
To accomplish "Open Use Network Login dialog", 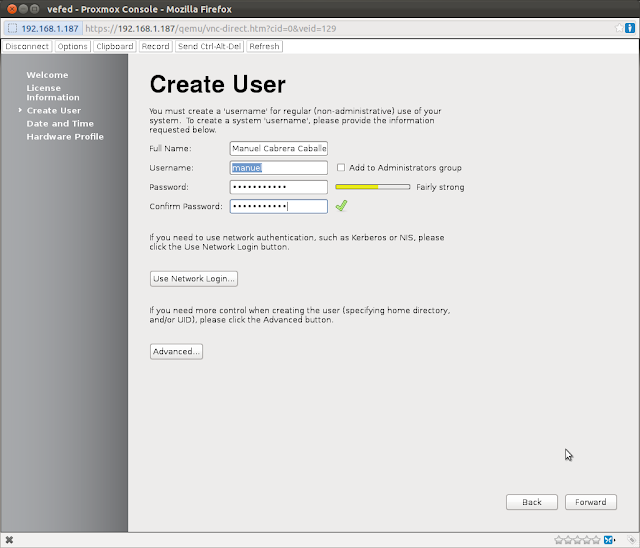I will [193, 279].
